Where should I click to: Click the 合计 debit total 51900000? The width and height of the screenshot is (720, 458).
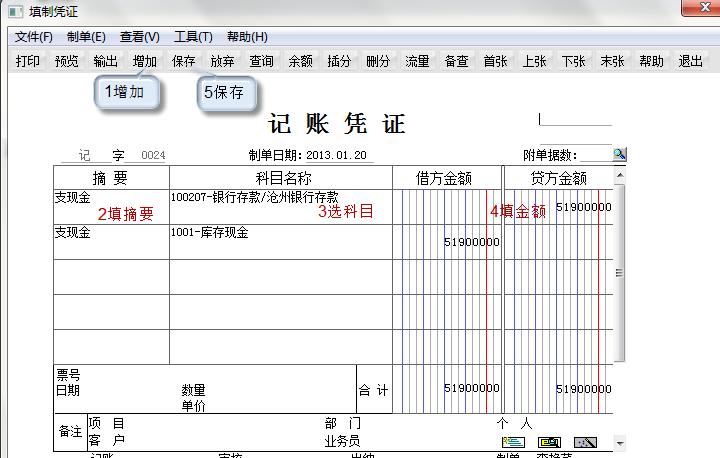point(472,388)
